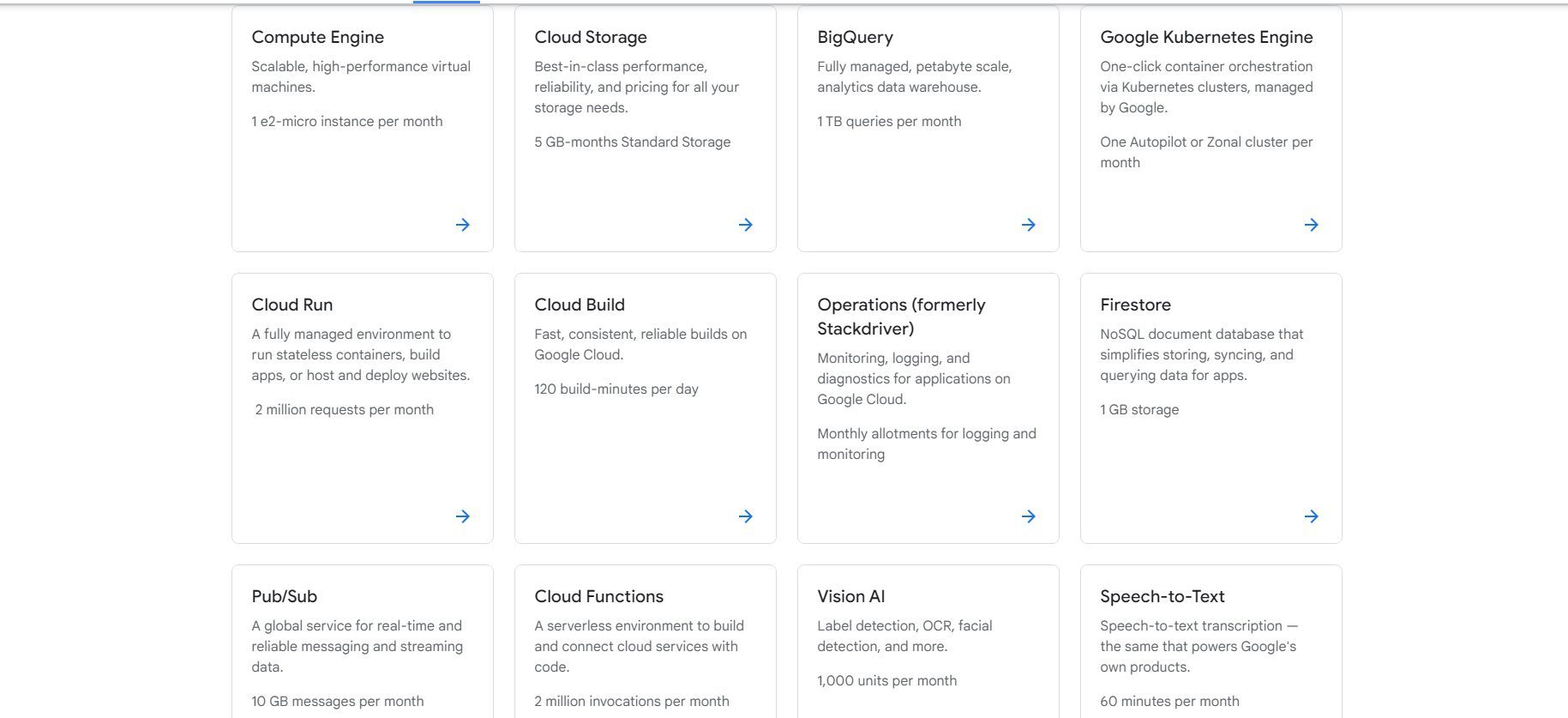
Task: Open the Speech-to-Text card title
Action: click(x=1162, y=596)
